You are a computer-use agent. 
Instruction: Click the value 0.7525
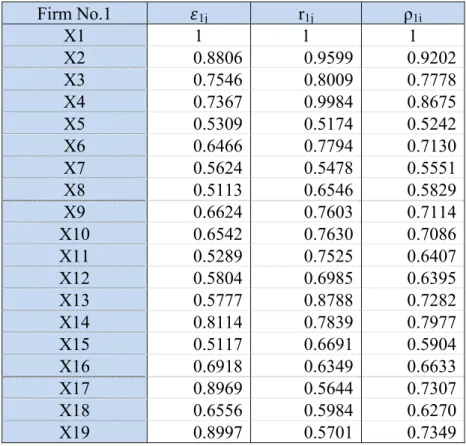pyautogui.click(x=328, y=256)
